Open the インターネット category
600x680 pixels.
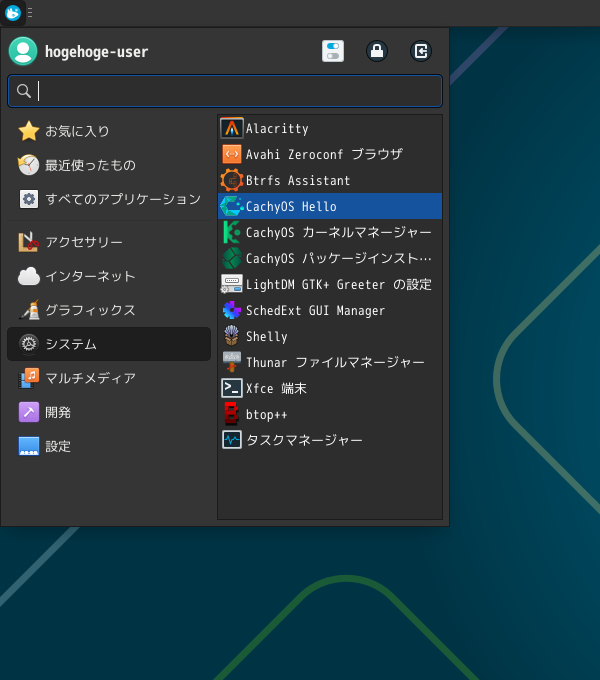pos(109,276)
